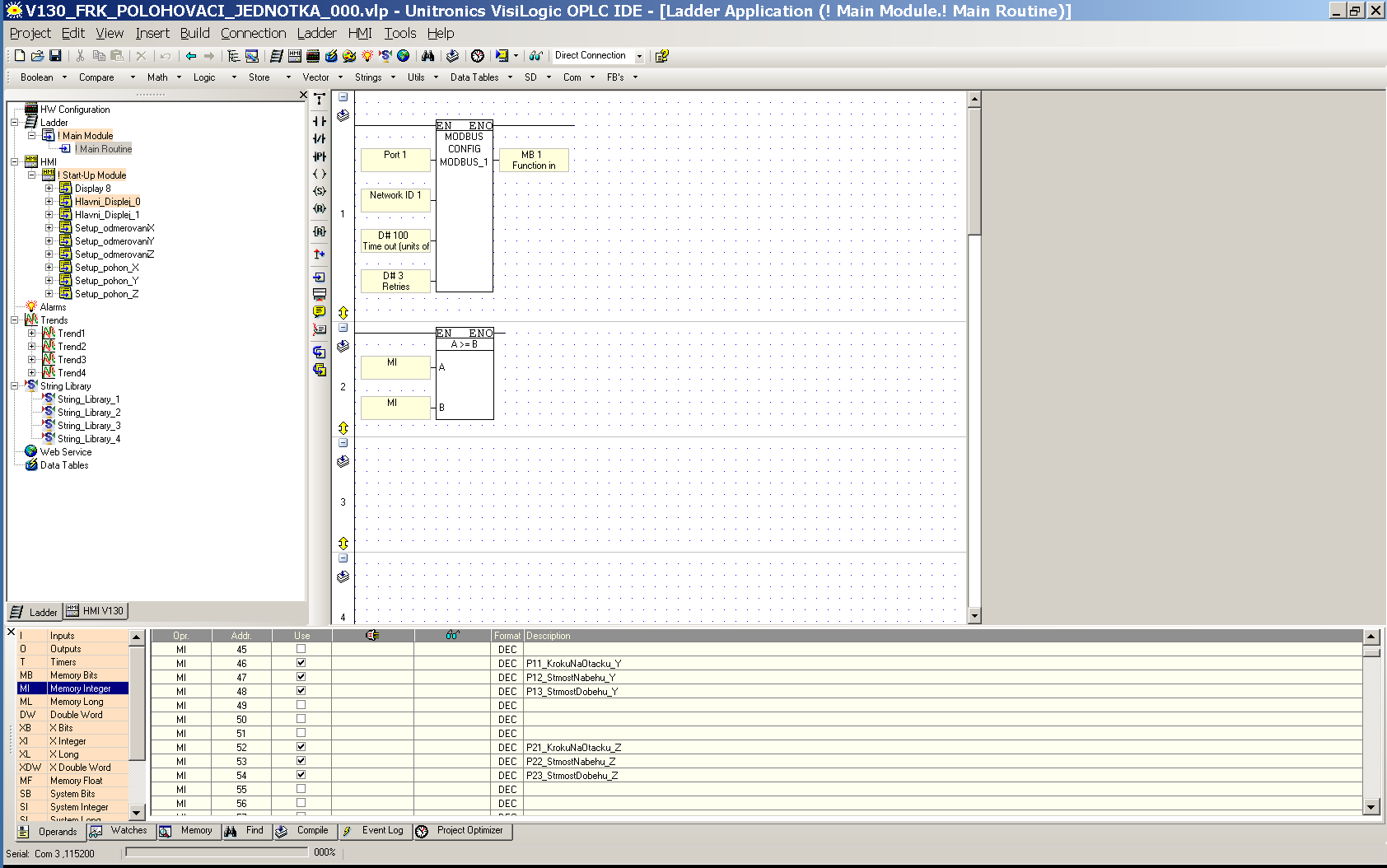The image size is (1387, 868).
Task: Insert a direct contact element
Action: coord(320,121)
